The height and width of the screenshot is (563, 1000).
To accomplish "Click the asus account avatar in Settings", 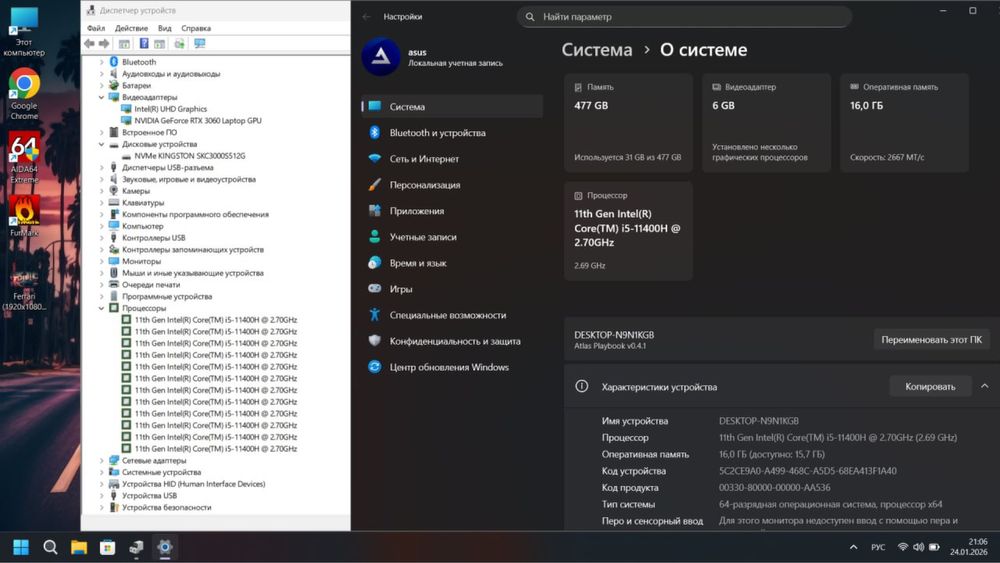I will 381,57.
